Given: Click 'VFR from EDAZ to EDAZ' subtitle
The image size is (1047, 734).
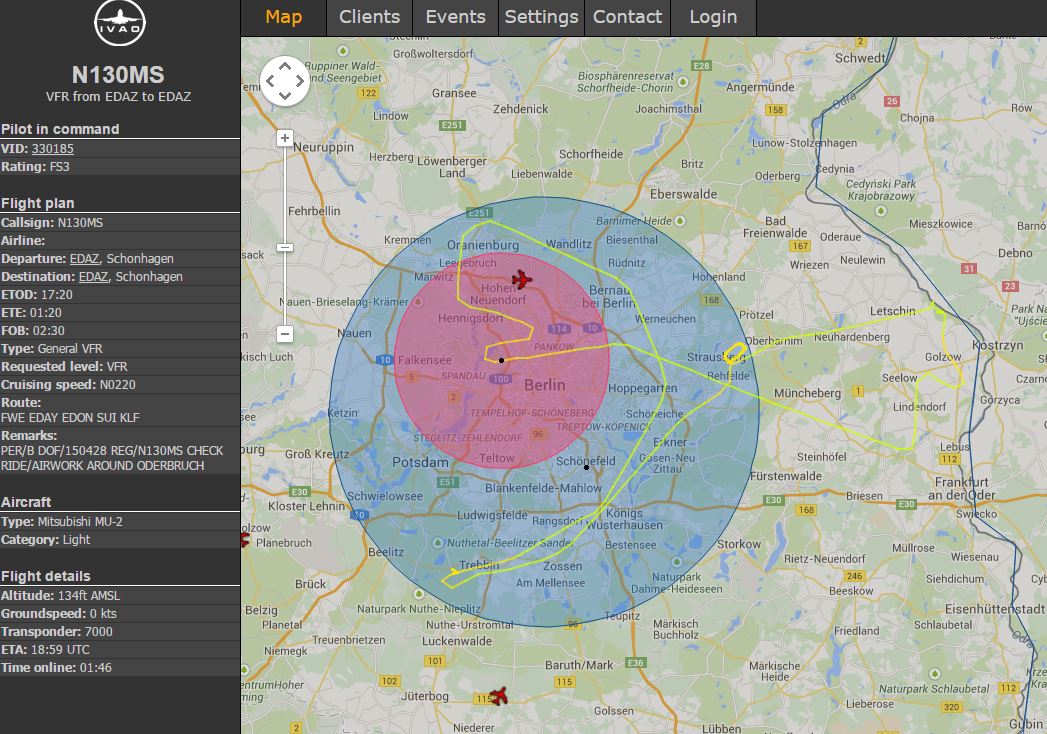Looking at the screenshot, I should pyautogui.click(x=118, y=97).
